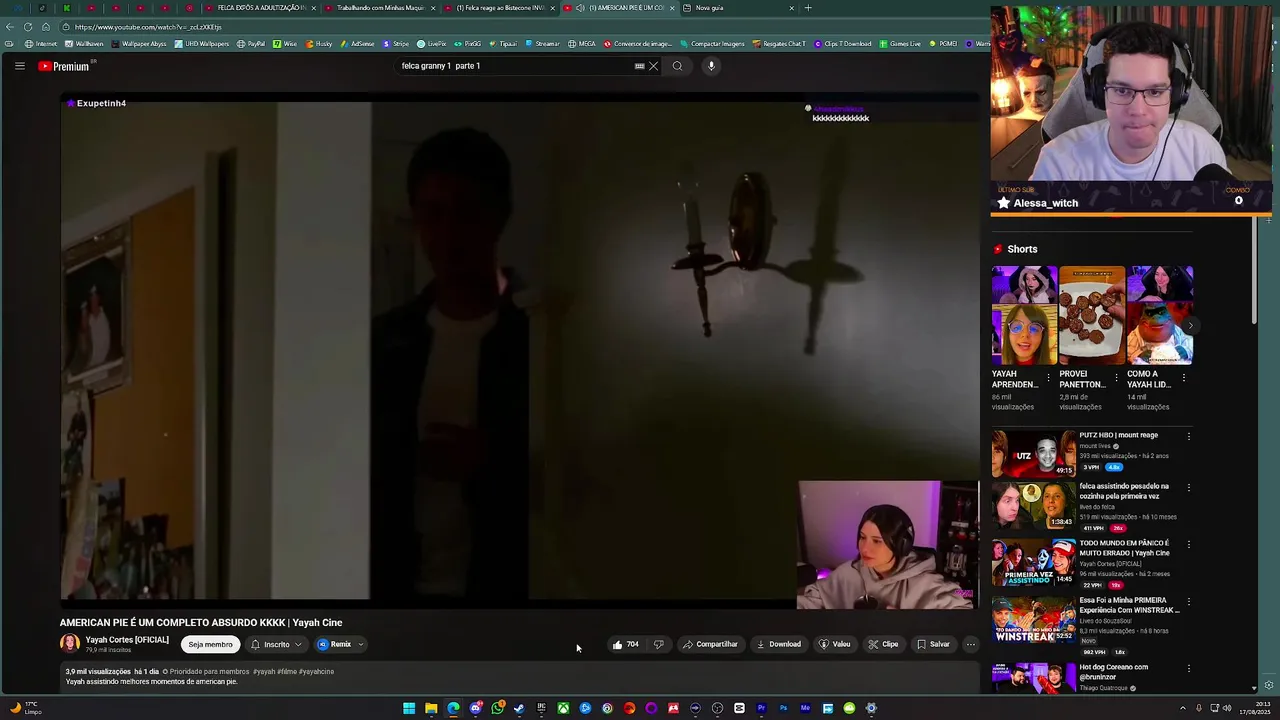The height and width of the screenshot is (720, 1280).
Task: Open WINSTREAK video thumbnail
Action: pos(1033,619)
